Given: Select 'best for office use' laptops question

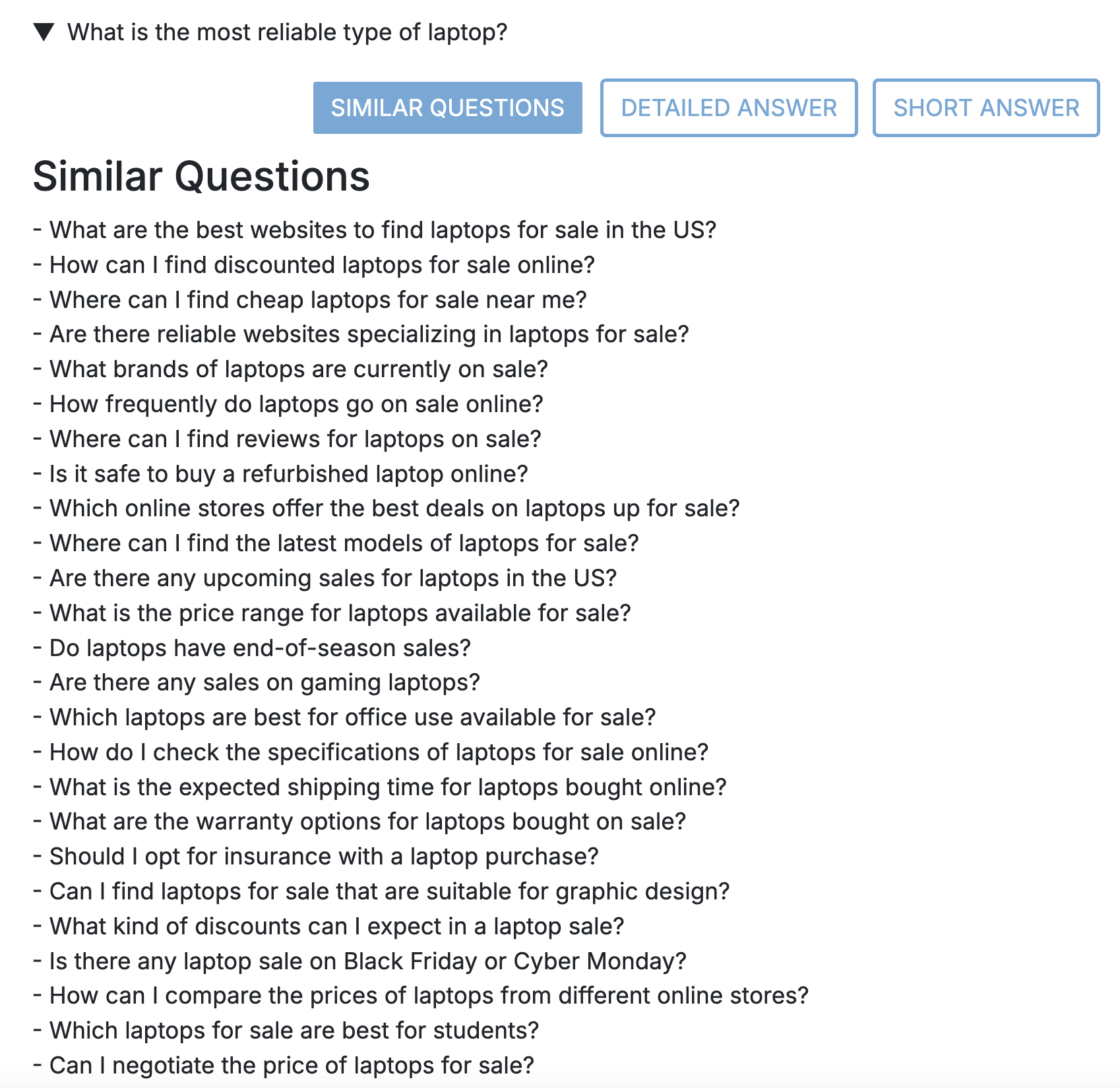Looking at the screenshot, I should click(x=353, y=717).
